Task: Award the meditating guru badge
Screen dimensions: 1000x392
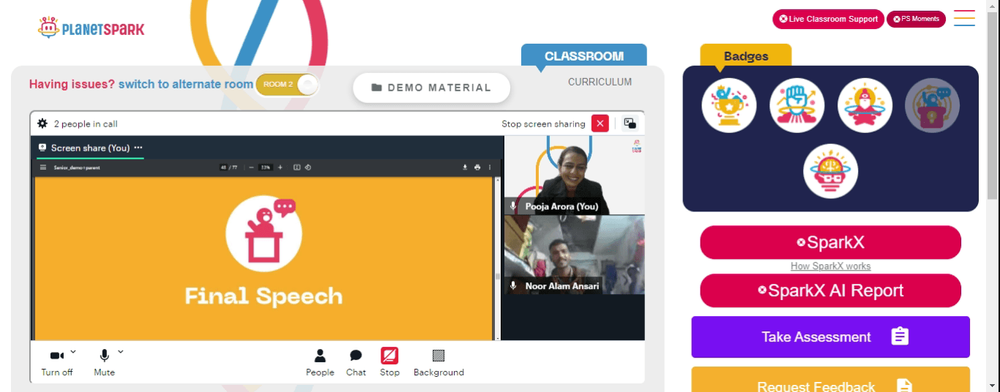Action: tap(865, 105)
